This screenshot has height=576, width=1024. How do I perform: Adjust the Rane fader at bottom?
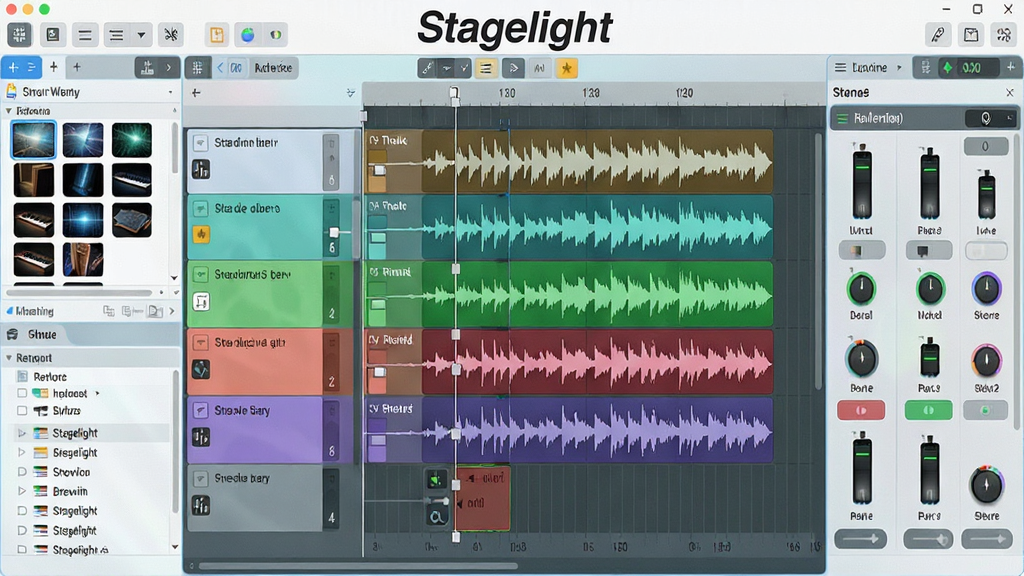click(x=861, y=468)
